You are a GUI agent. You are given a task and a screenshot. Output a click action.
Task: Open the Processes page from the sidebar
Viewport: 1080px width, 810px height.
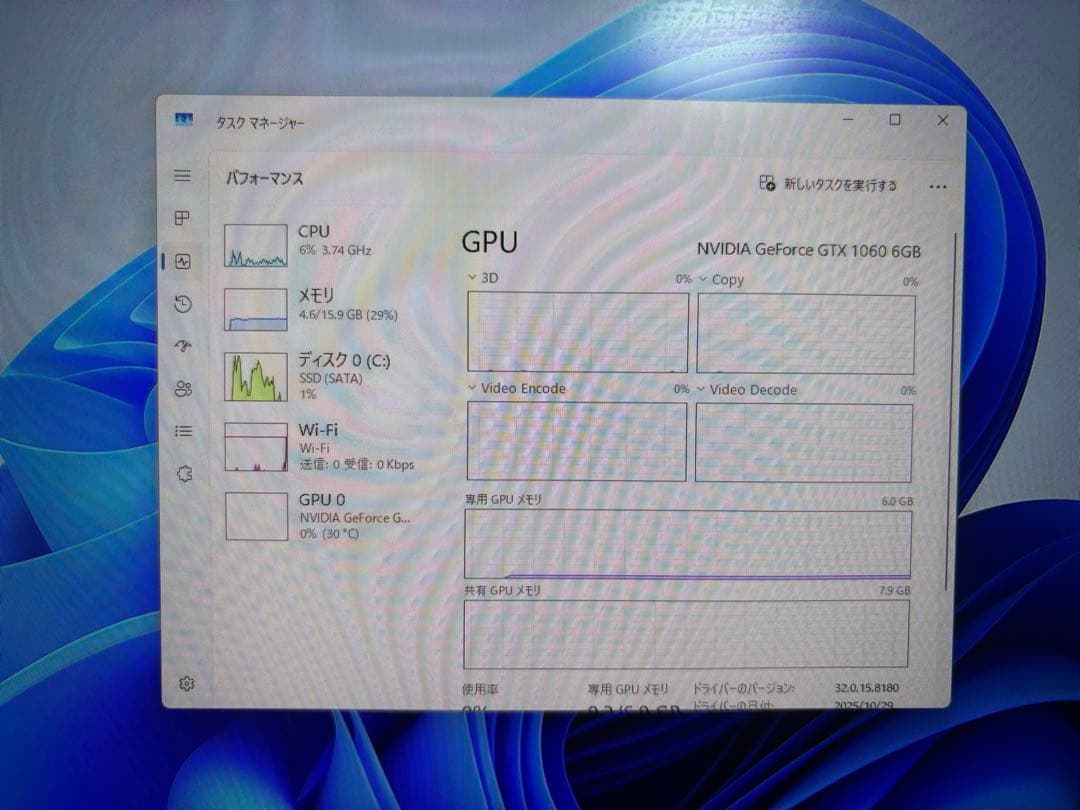tap(183, 218)
